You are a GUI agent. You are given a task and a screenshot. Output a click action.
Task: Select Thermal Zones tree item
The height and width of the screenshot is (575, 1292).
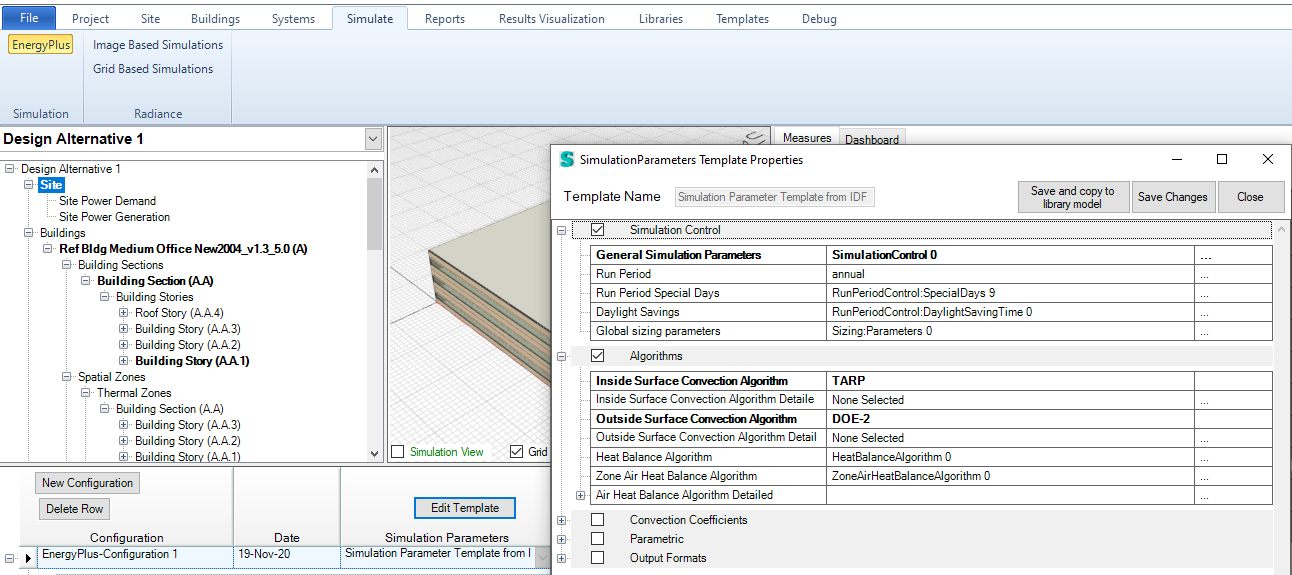click(x=134, y=393)
